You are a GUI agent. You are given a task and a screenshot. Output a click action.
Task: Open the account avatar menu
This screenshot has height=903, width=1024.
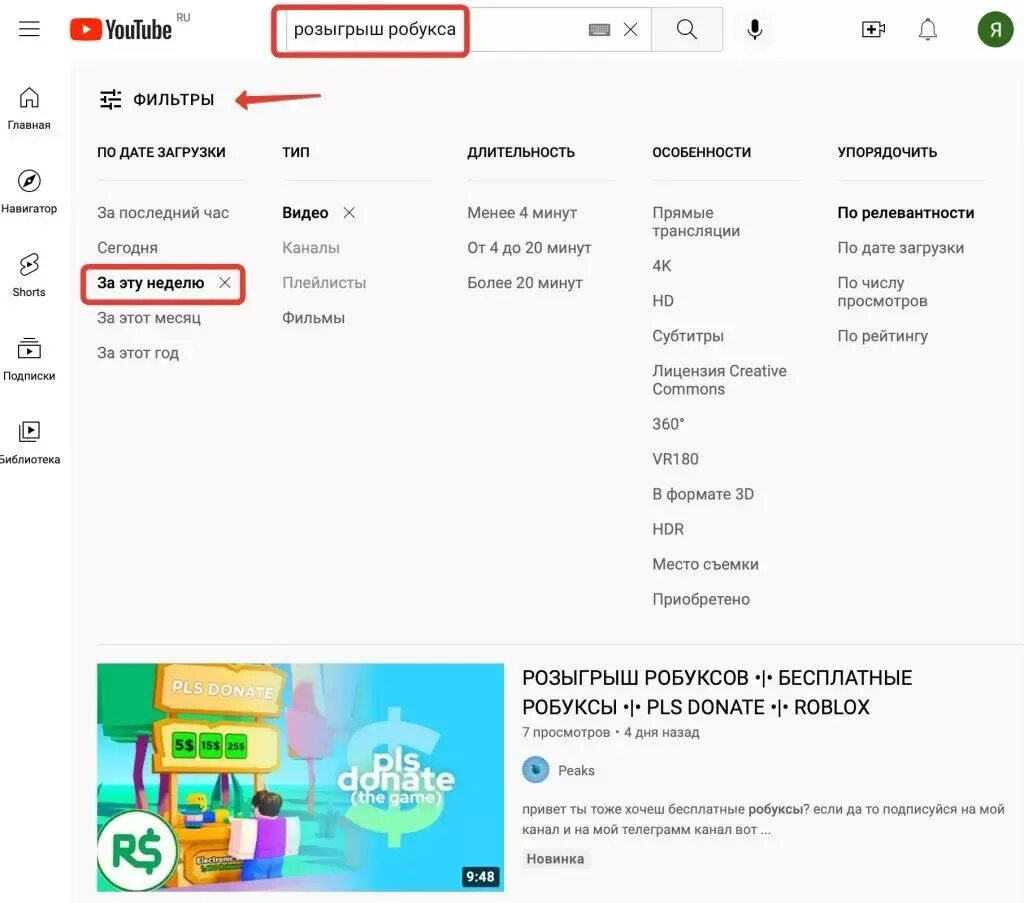[995, 29]
